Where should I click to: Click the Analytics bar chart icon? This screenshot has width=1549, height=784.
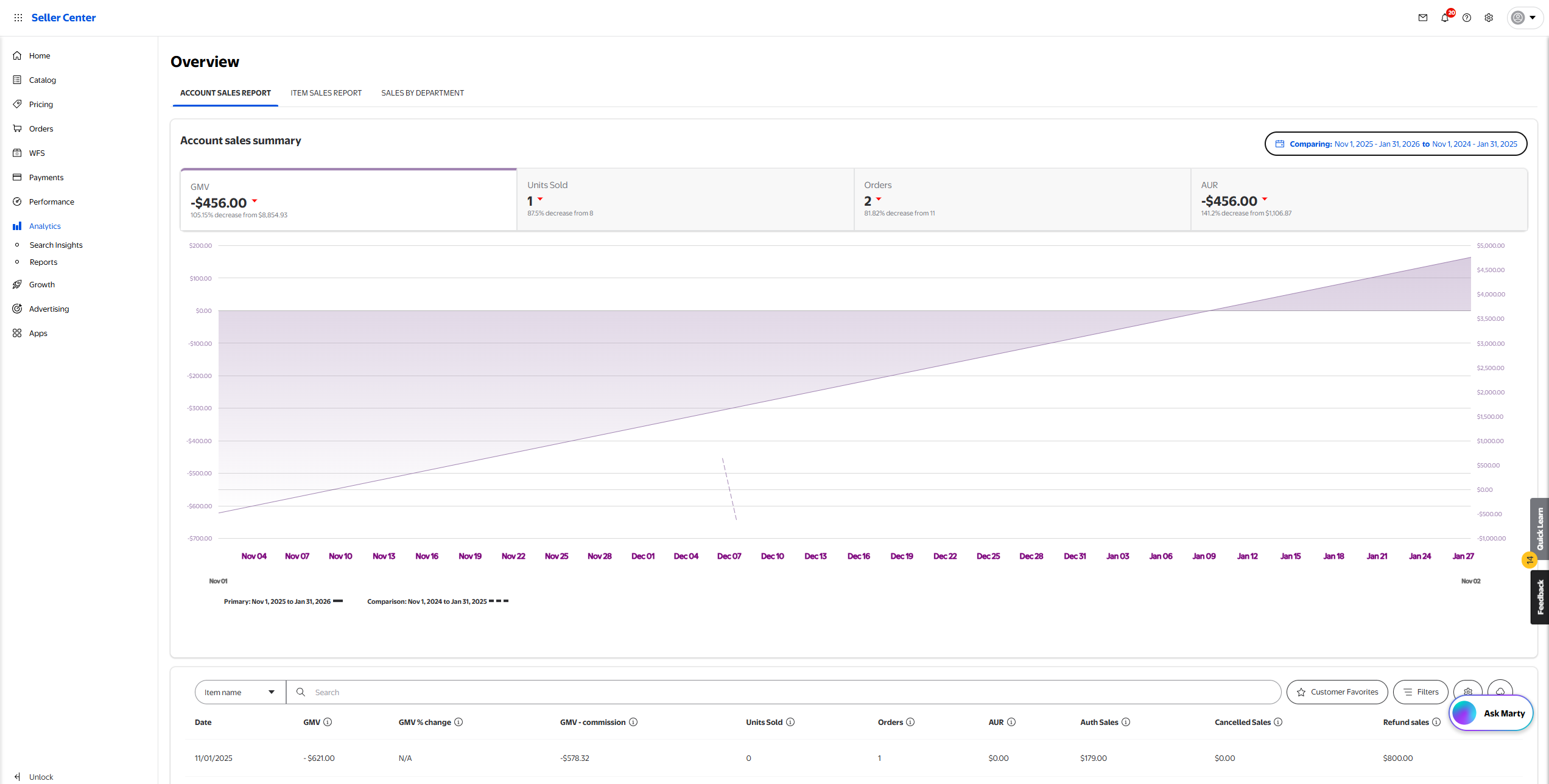click(17, 226)
